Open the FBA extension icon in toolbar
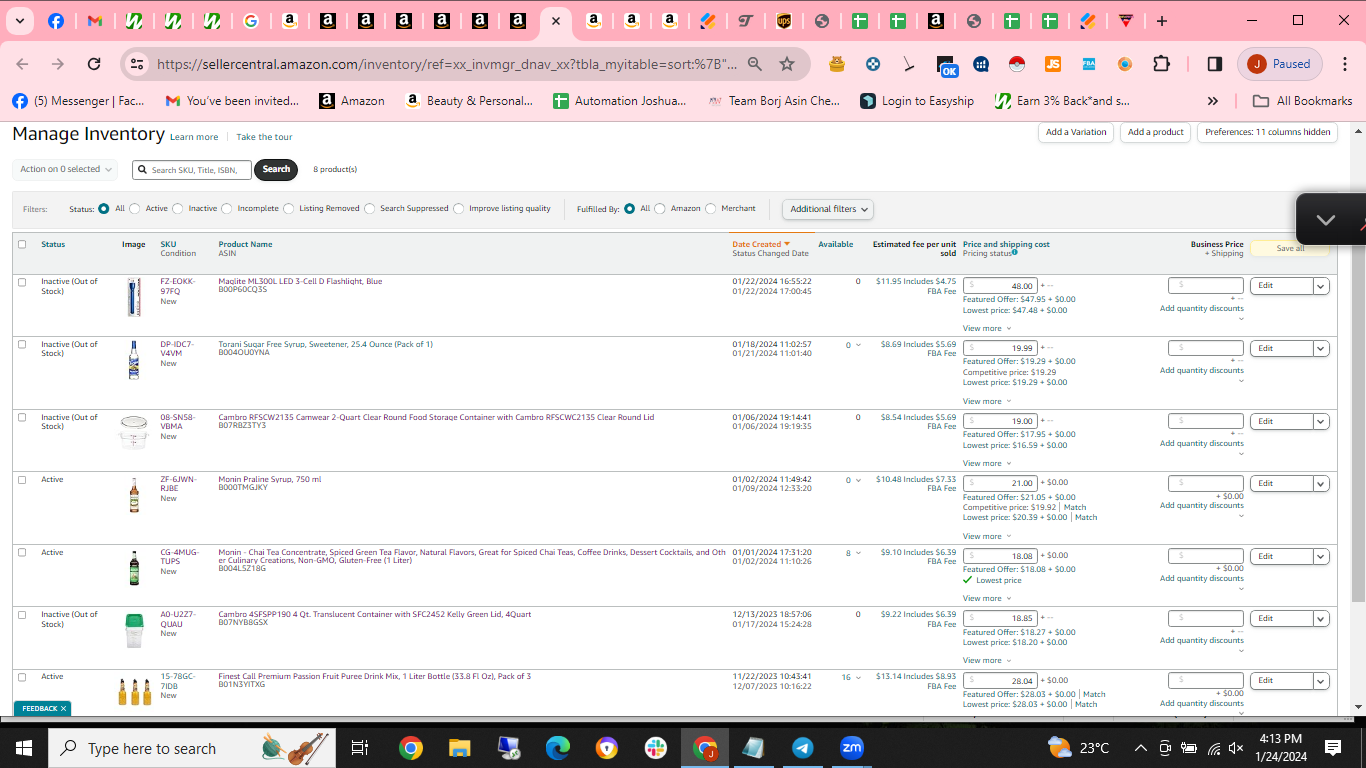The height and width of the screenshot is (768, 1366). [x=1089, y=64]
